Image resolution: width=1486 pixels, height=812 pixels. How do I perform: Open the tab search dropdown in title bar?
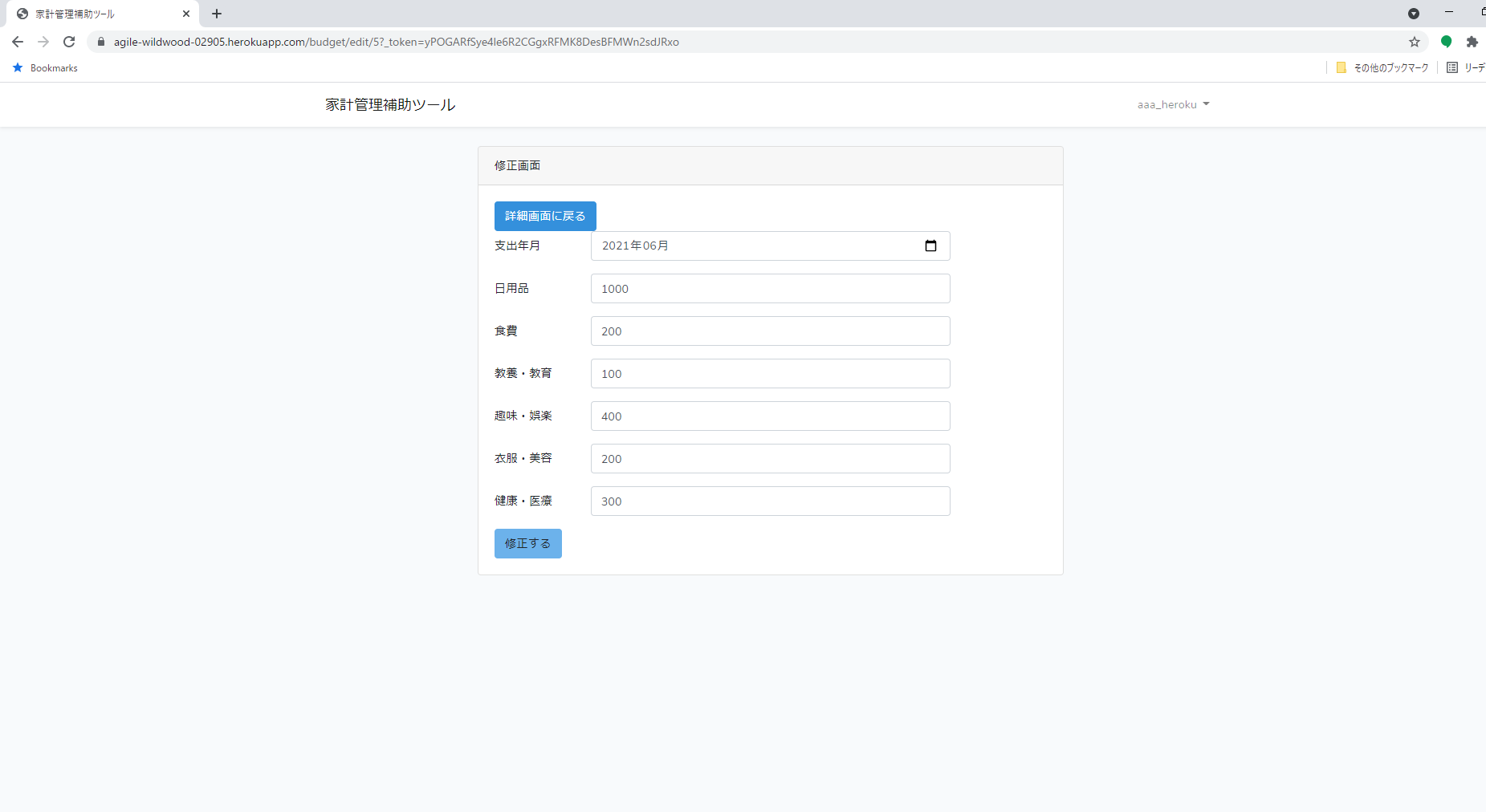(x=1414, y=14)
